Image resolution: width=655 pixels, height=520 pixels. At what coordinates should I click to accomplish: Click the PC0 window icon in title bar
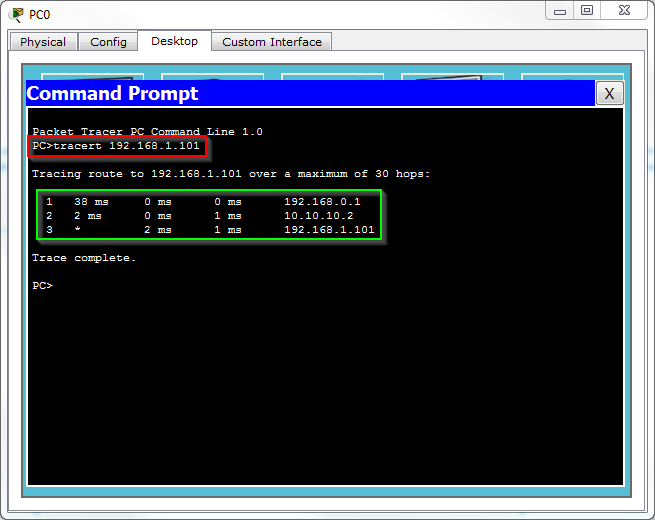click(x=16, y=14)
